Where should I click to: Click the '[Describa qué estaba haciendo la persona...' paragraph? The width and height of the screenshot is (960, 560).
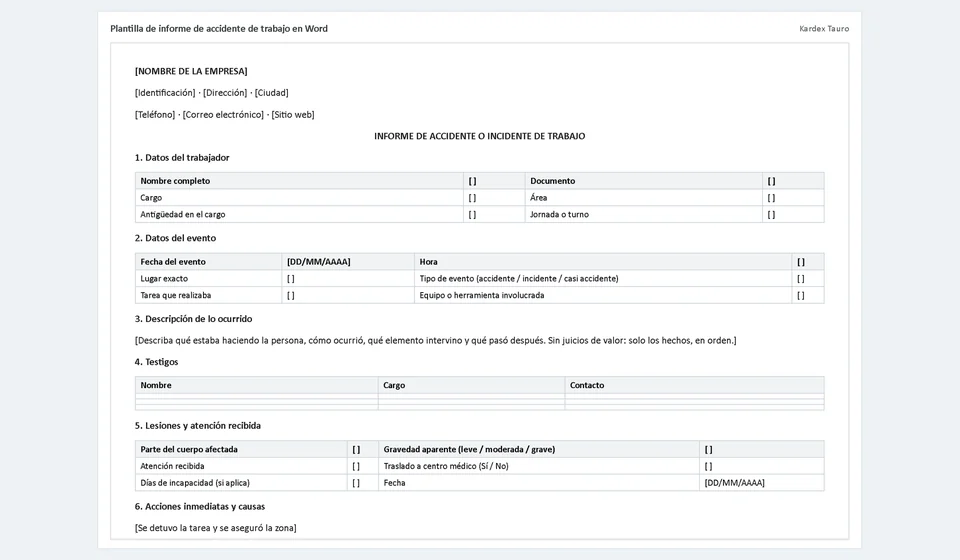pos(435,340)
